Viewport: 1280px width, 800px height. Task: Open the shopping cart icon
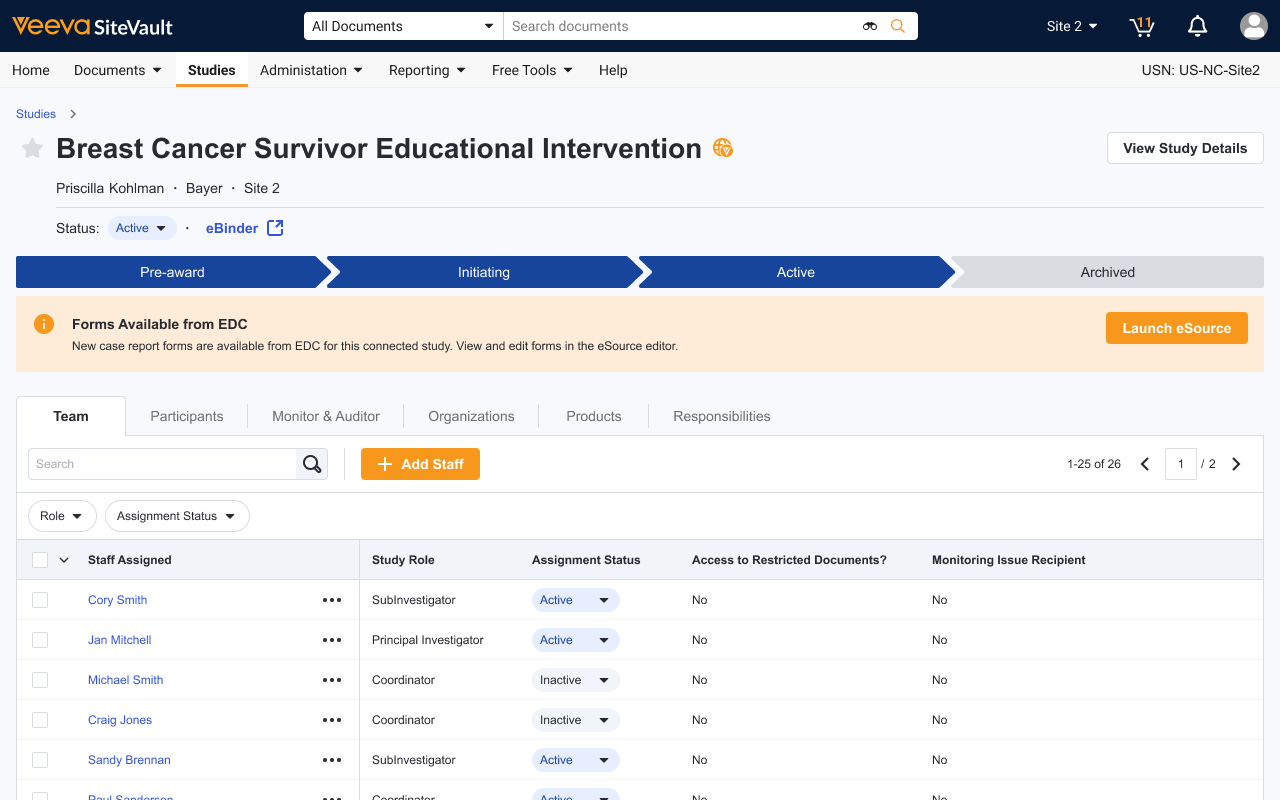1142,26
